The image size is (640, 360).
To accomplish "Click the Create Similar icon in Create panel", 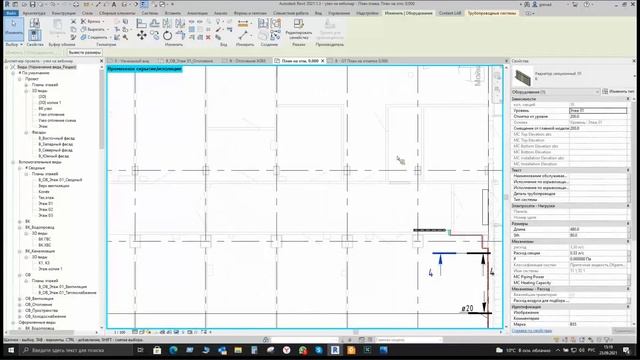I will click(276, 36).
